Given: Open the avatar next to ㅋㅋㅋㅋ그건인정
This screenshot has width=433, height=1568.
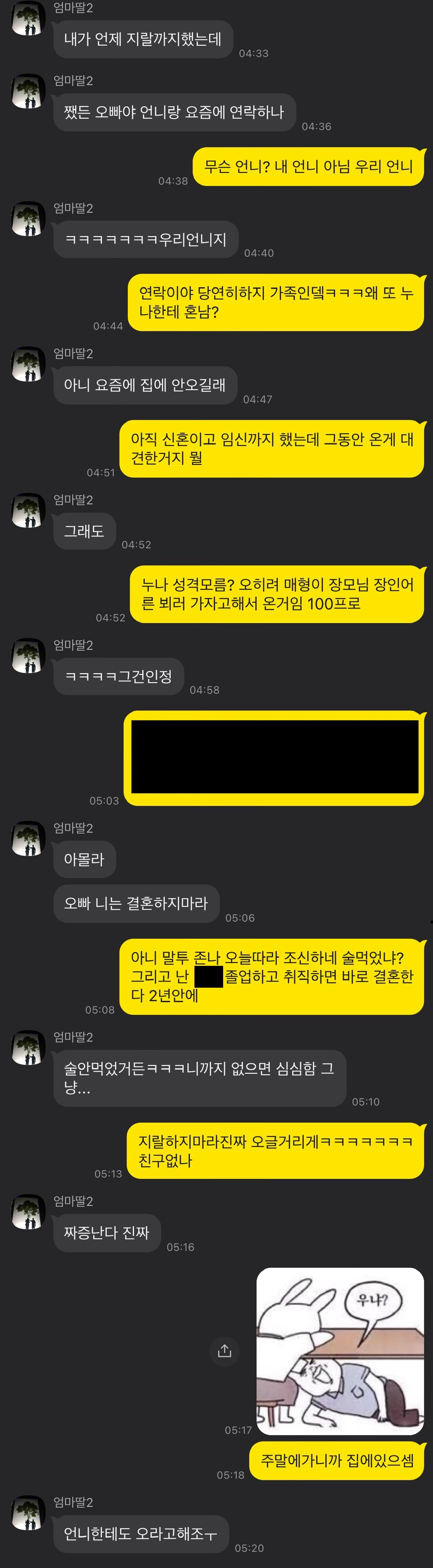Looking at the screenshot, I should pyautogui.click(x=28, y=656).
